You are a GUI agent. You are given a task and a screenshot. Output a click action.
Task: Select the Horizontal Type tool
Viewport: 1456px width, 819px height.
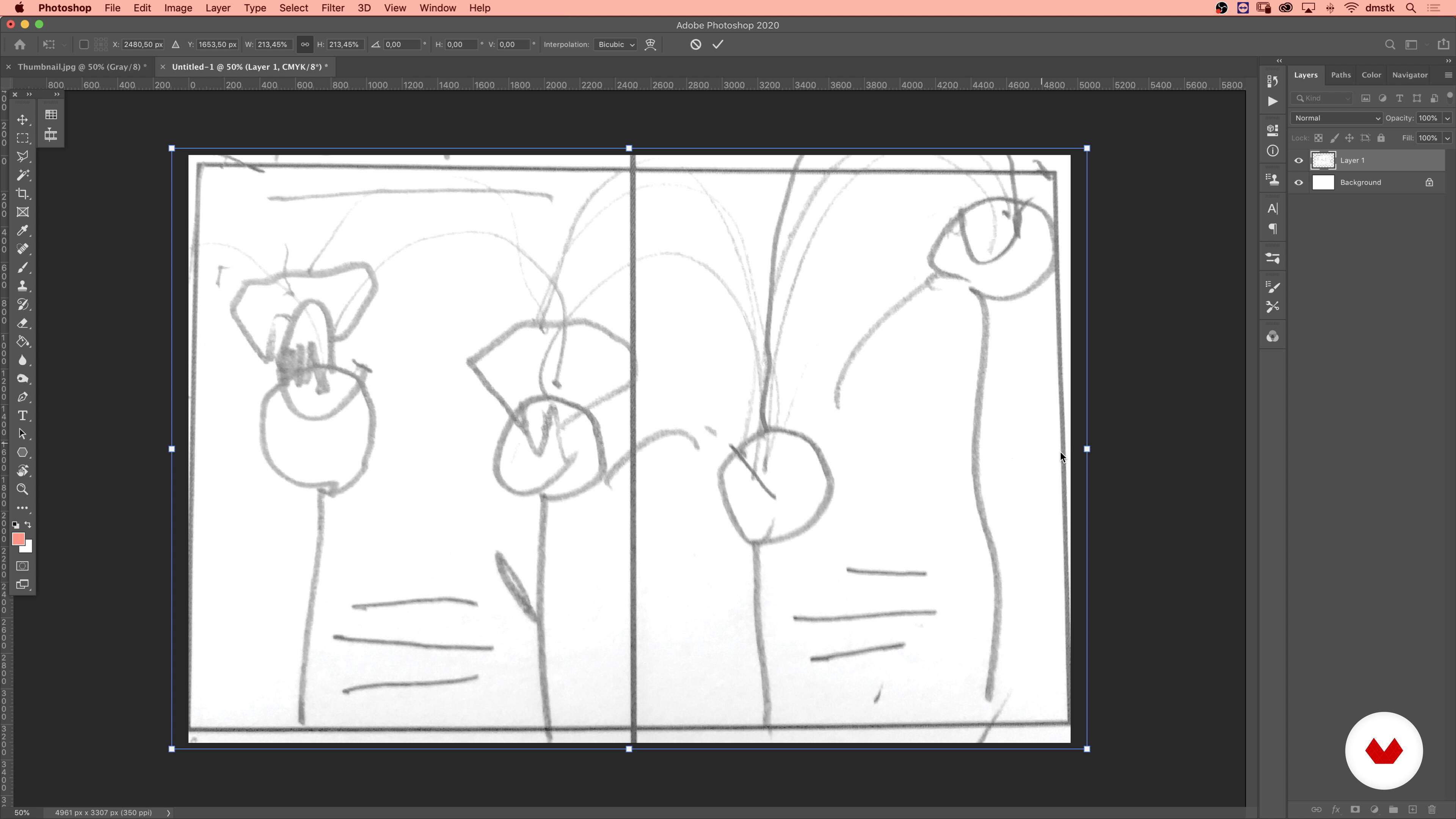[x=23, y=416]
